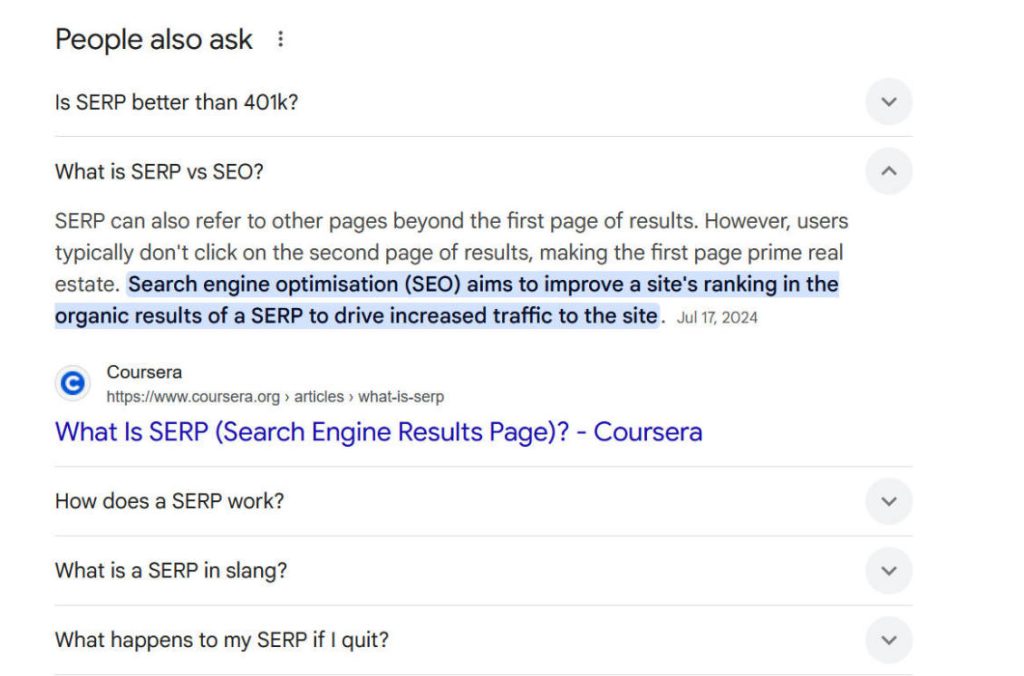Open the three-dot menu beside People also ask

pos(280,40)
